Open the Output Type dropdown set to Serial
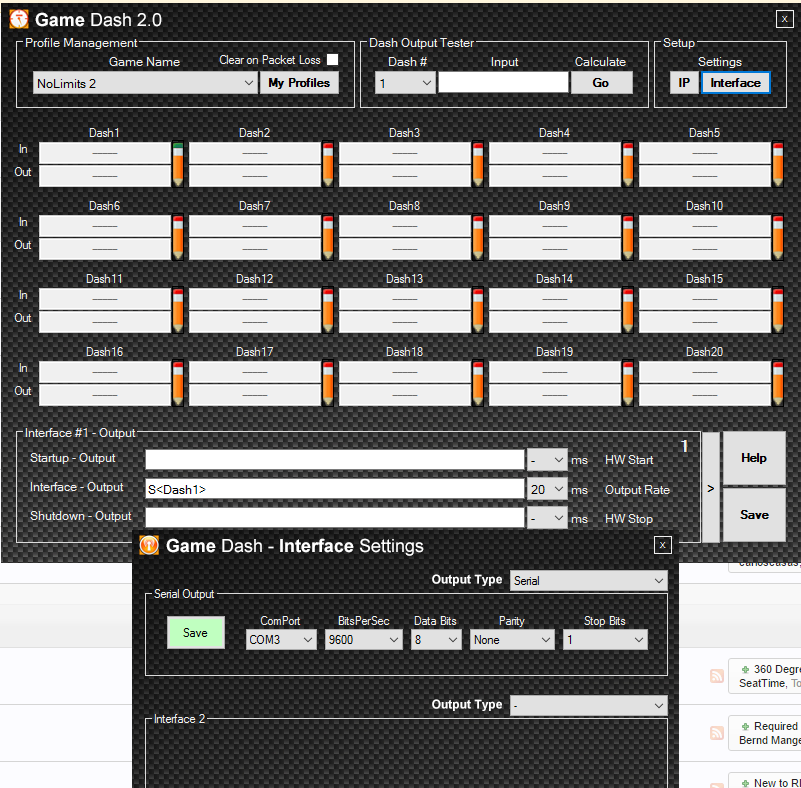The height and width of the screenshot is (788, 801). coord(588,581)
